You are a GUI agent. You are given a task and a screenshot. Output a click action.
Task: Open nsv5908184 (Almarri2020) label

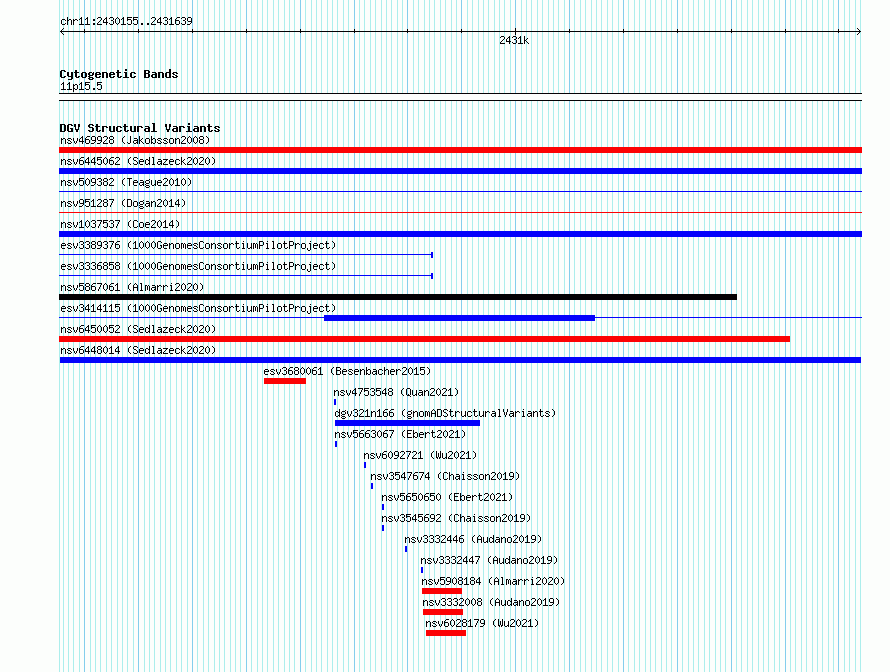pyautogui.click(x=493, y=581)
